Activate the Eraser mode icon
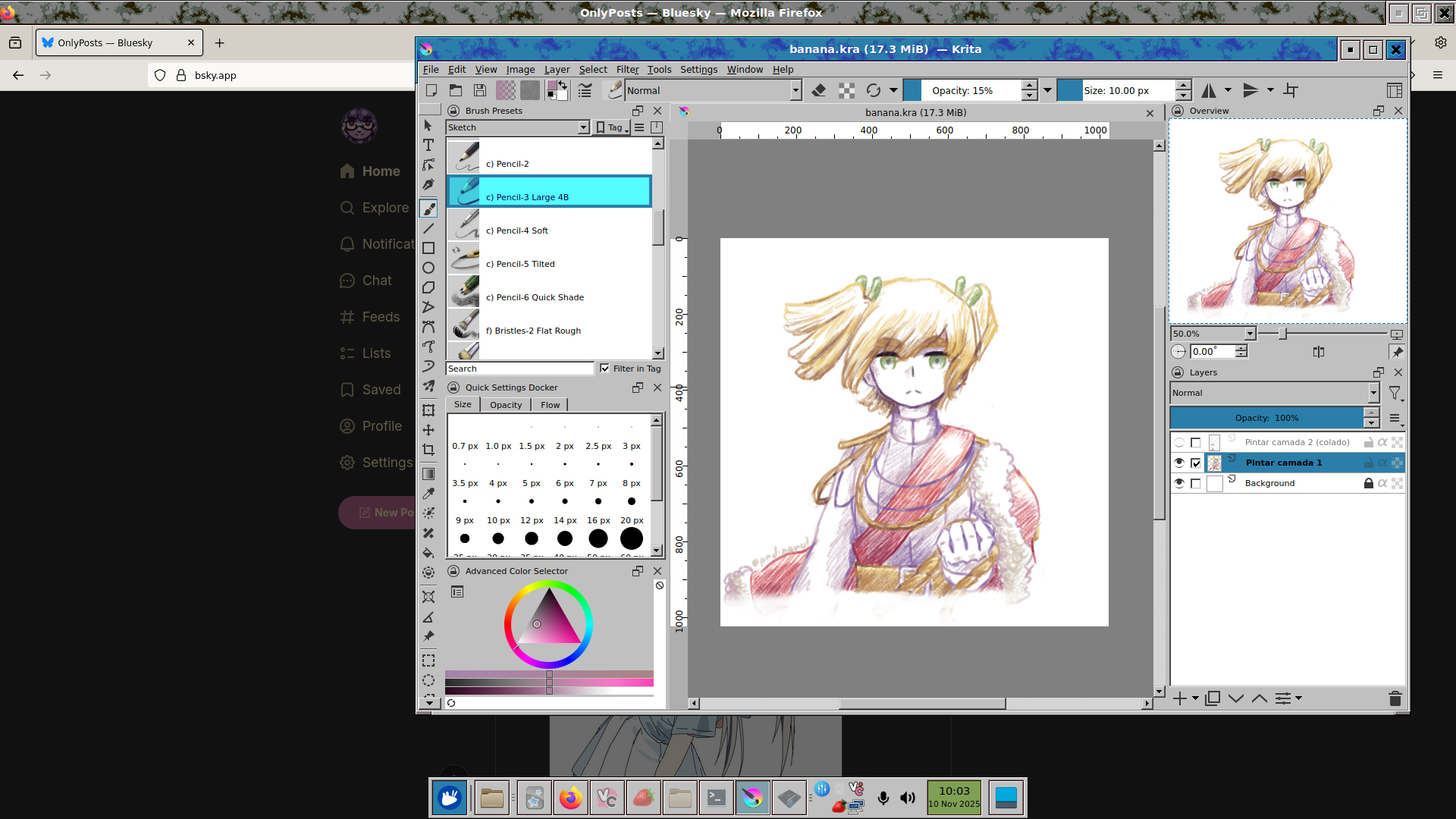Screen dimensions: 1456x819 point(819,91)
